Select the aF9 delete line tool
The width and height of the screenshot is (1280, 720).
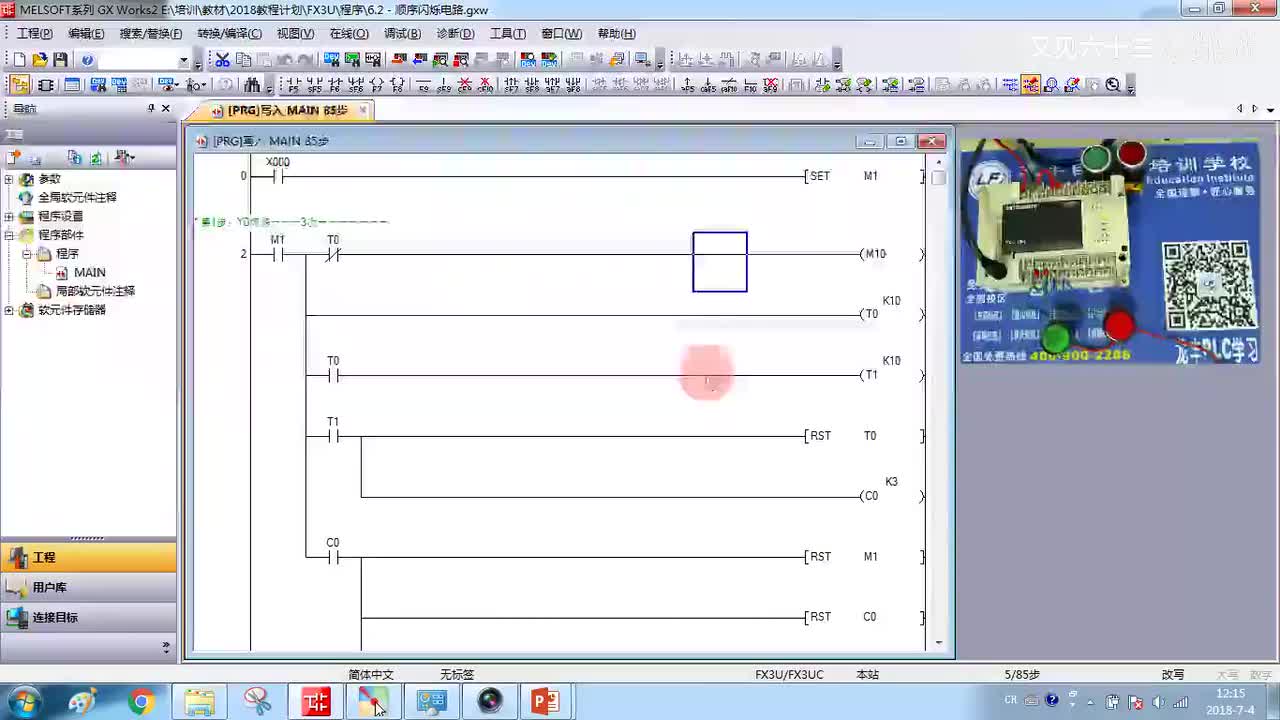(771, 85)
